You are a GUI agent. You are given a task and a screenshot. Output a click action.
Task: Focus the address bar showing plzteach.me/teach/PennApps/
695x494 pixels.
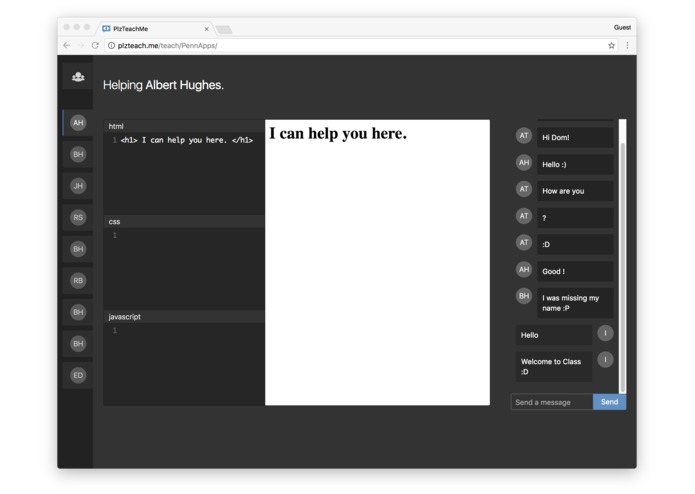pos(359,46)
